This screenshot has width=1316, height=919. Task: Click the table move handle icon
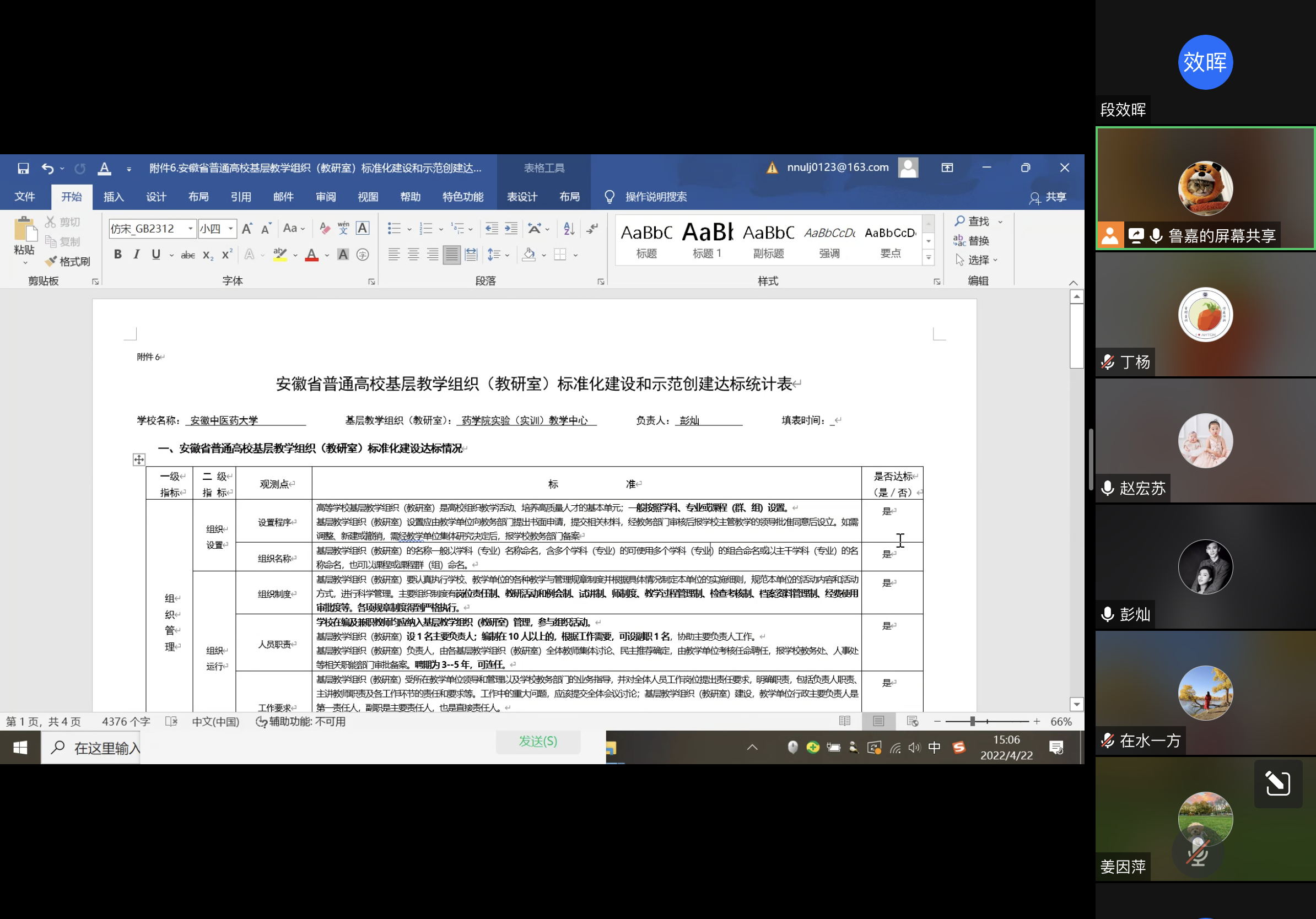point(139,459)
